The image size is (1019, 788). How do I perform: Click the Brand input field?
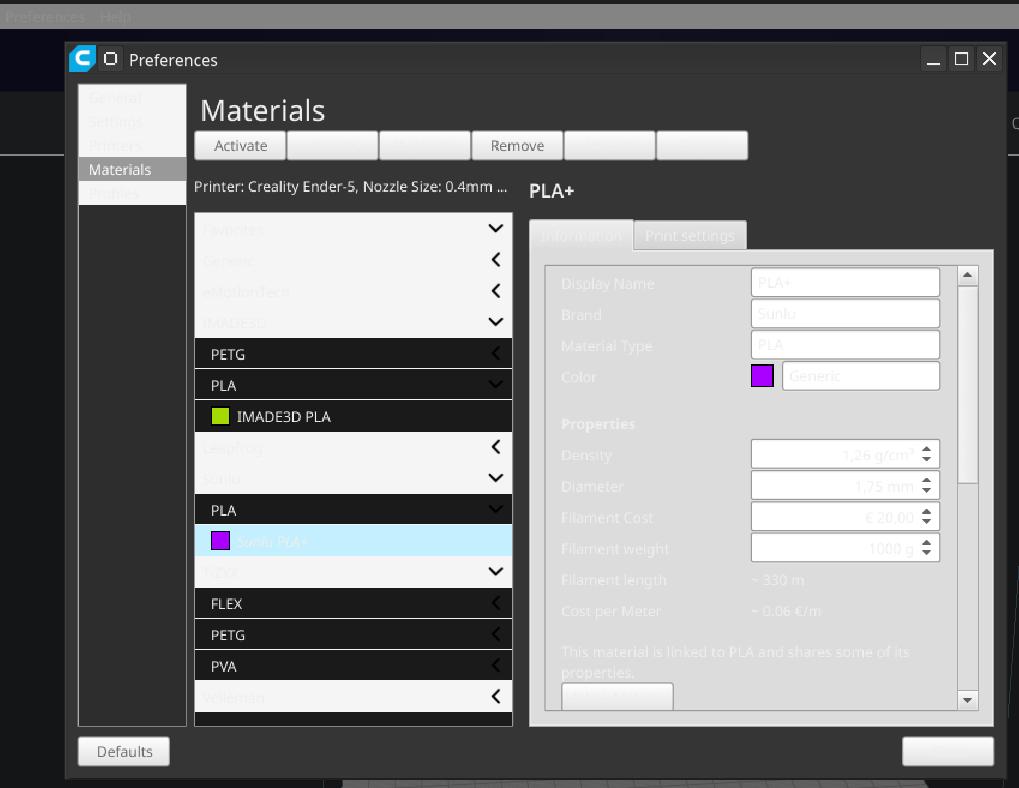tap(845, 314)
